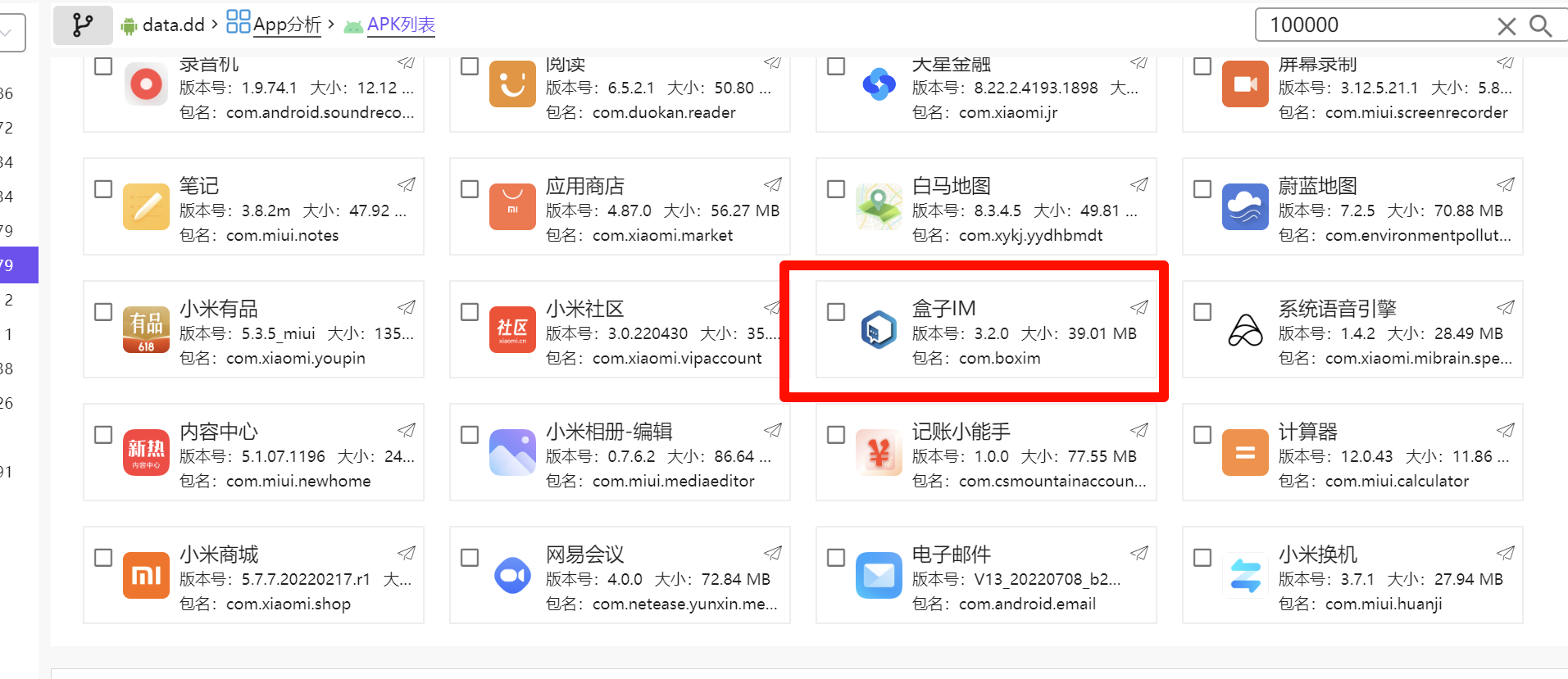
Task: Click the 应用商店 orange bag app icon
Action: tap(512, 206)
